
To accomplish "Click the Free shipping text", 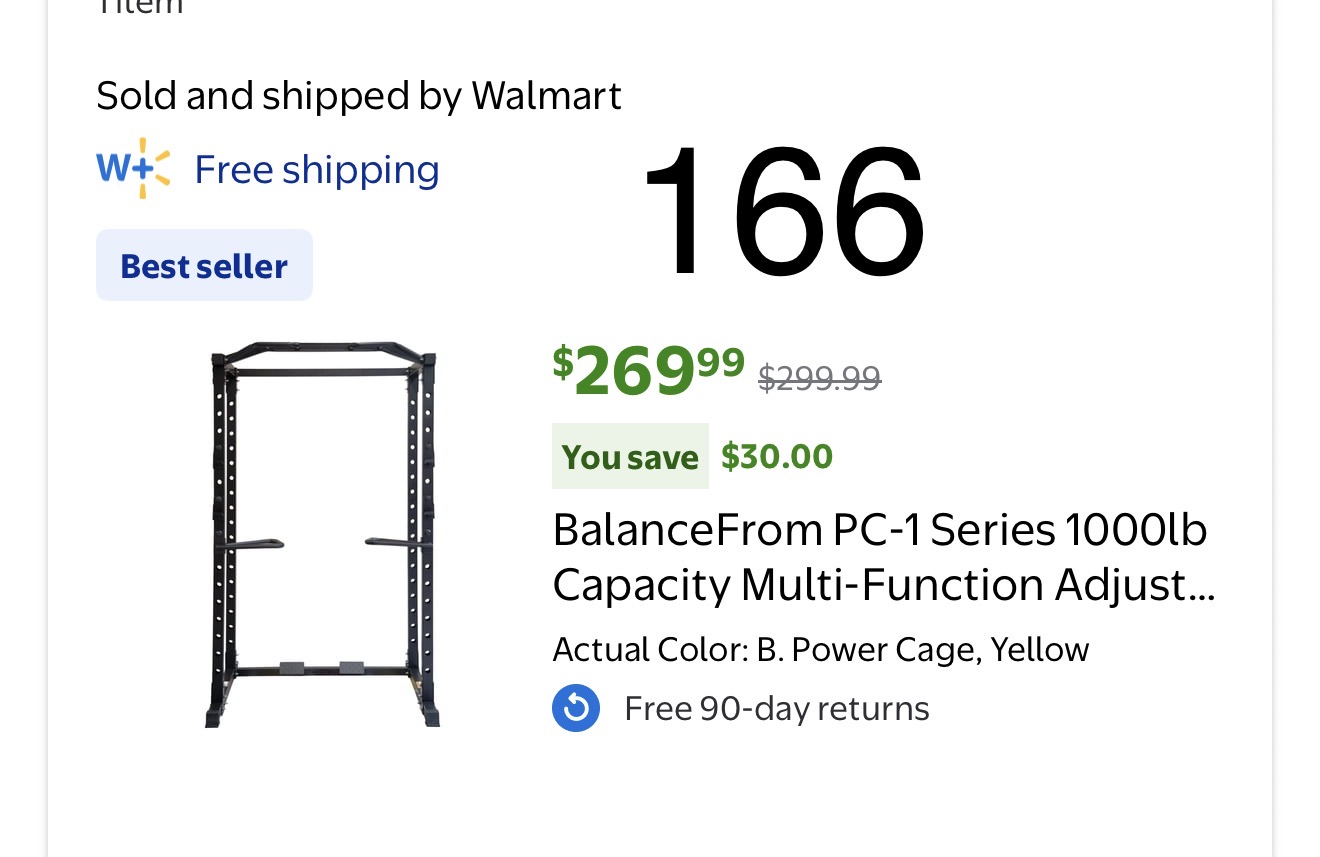I will click(316, 170).
